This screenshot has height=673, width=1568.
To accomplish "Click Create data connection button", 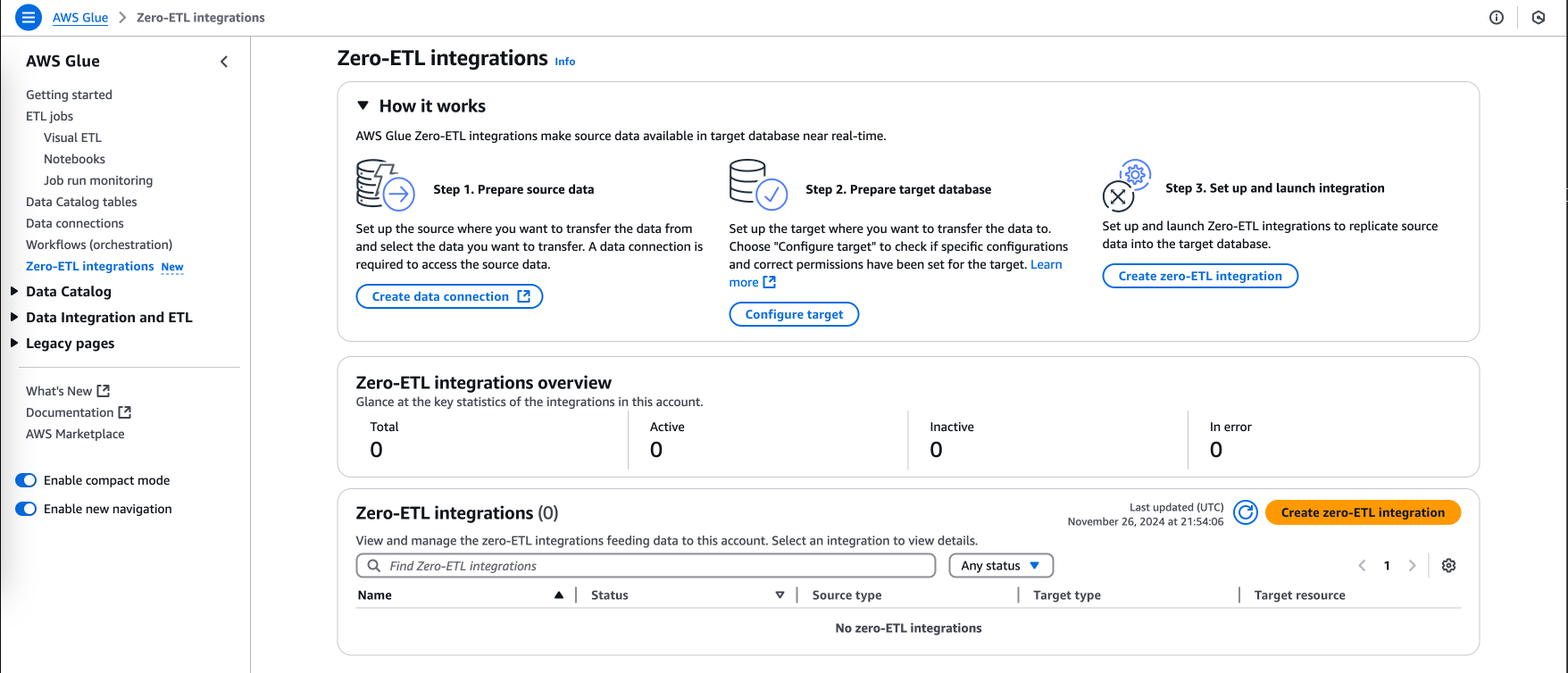I will click(x=449, y=296).
